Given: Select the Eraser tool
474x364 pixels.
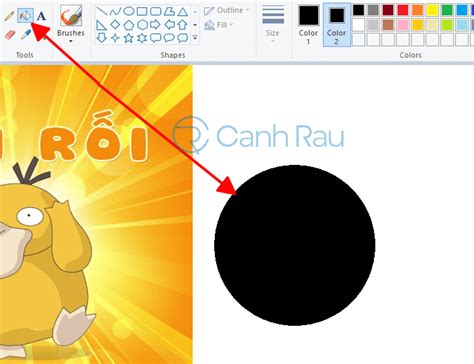Looking at the screenshot, I should pyautogui.click(x=10, y=35).
